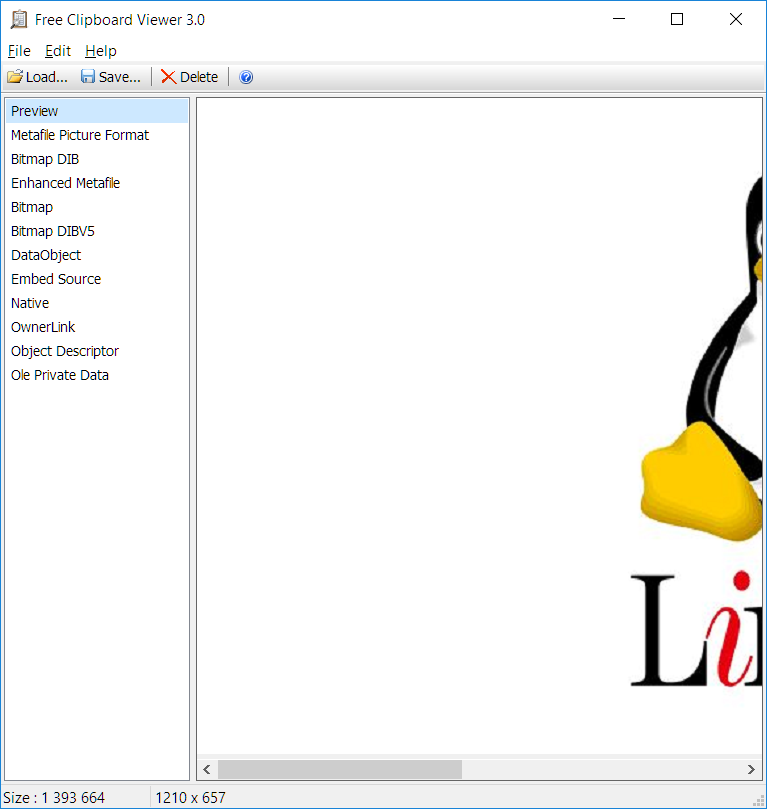Open help via blue question mark icon
The height and width of the screenshot is (809, 767).
(x=247, y=77)
